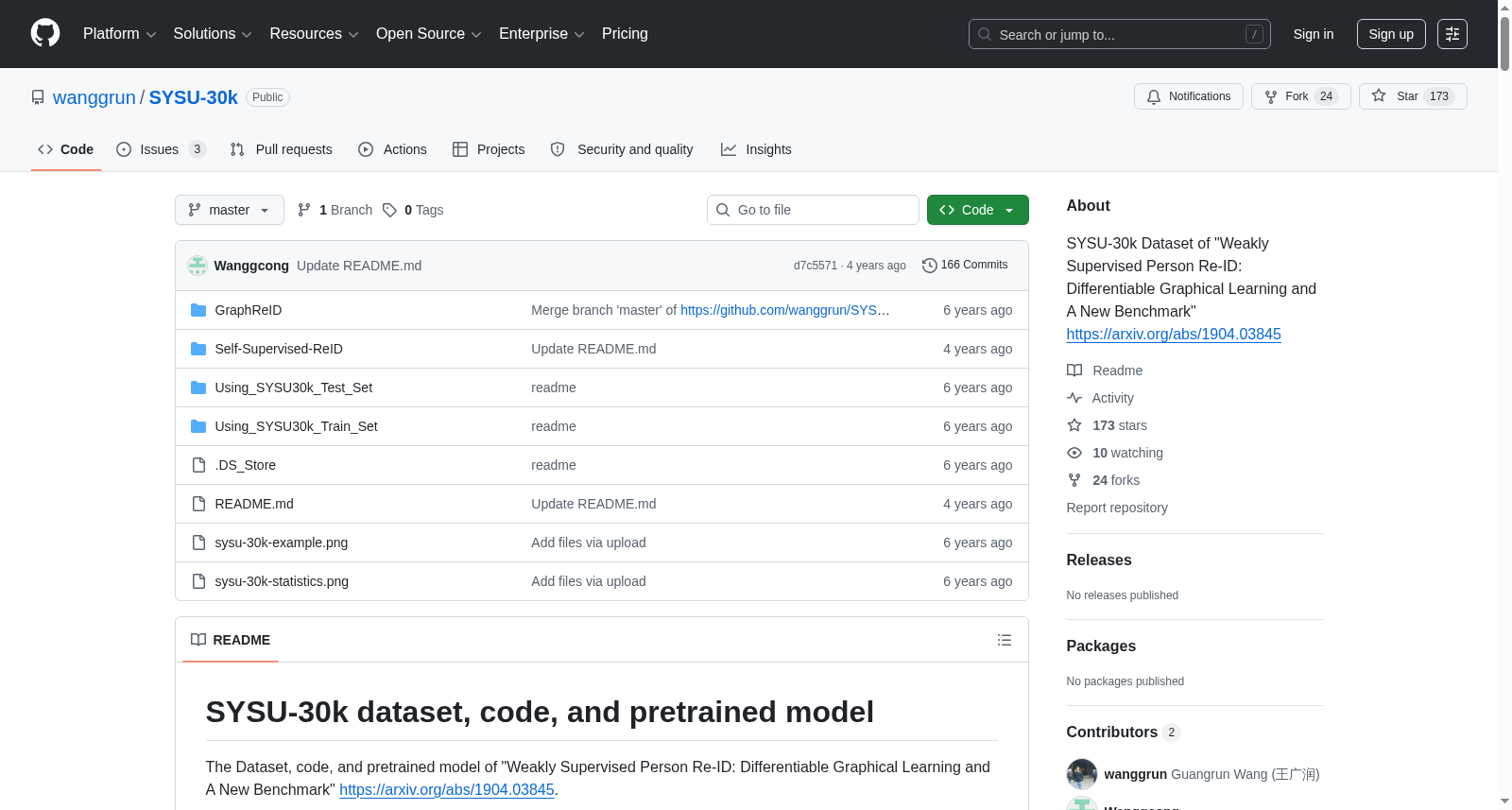Click the book icon beside Readme
This screenshot has height=810, width=1512.
(1074, 371)
